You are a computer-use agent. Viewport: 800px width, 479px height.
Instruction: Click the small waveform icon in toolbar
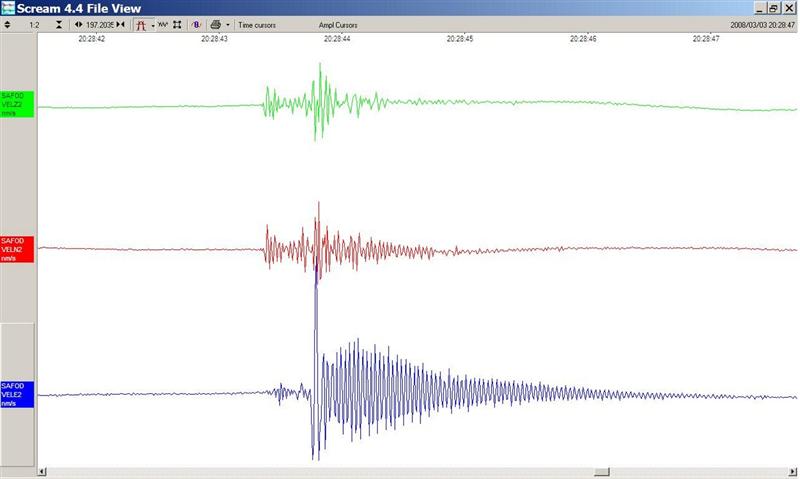(x=162, y=24)
